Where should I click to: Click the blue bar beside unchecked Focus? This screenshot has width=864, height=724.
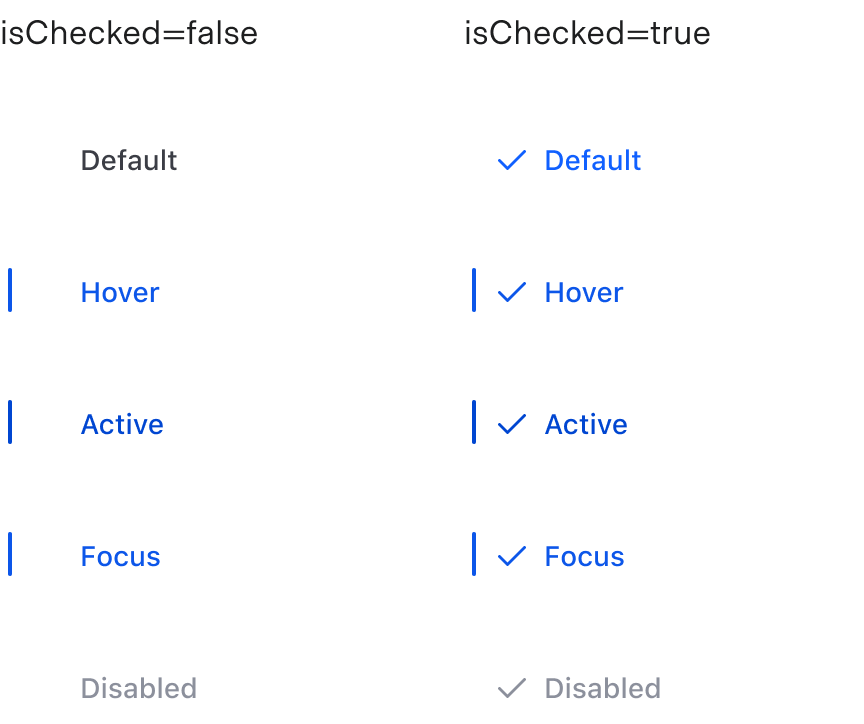point(10,554)
